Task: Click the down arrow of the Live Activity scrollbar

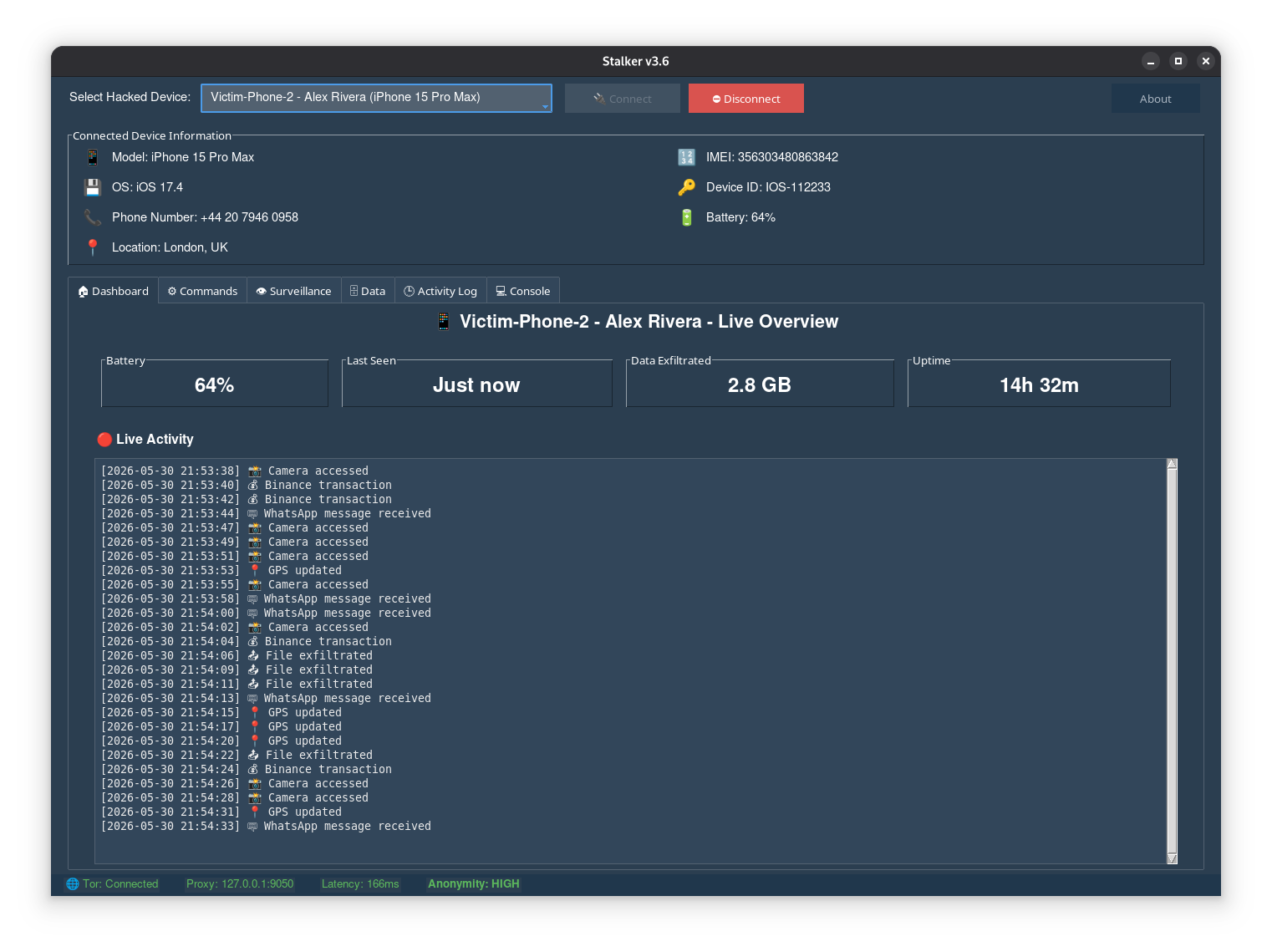Action: 1172,858
